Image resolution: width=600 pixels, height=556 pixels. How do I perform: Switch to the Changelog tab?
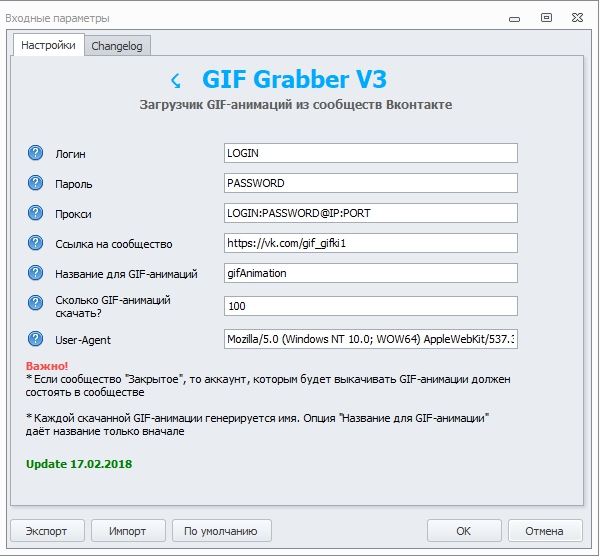click(117, 46)
